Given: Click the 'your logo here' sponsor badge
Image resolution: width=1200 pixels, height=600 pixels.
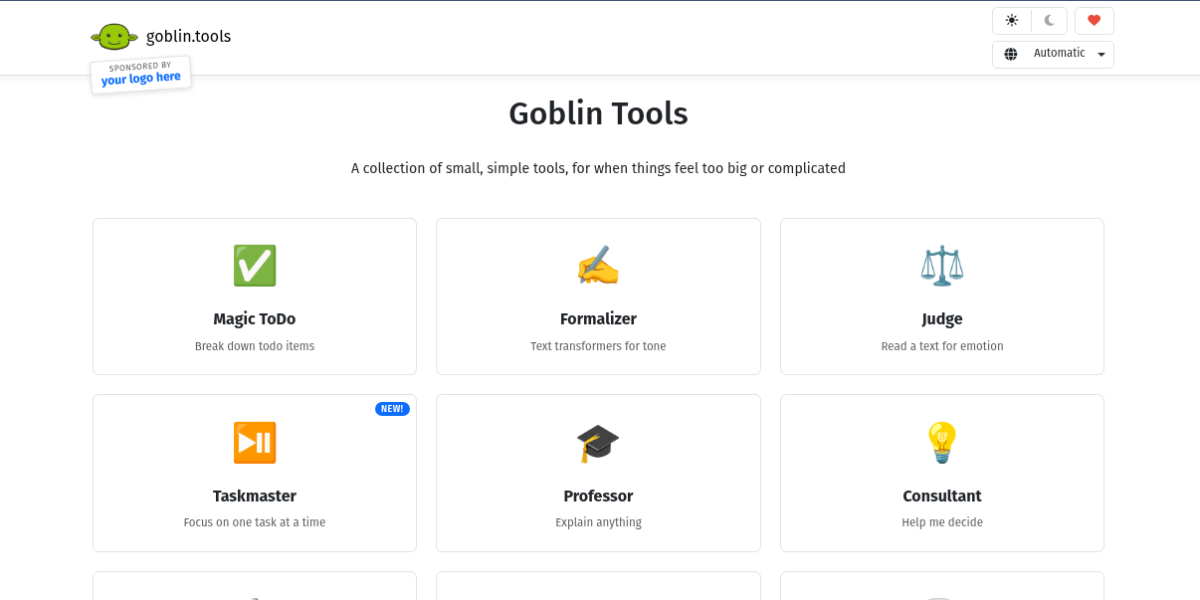Looking at the screenshot, I should click(x=141, y=75).
